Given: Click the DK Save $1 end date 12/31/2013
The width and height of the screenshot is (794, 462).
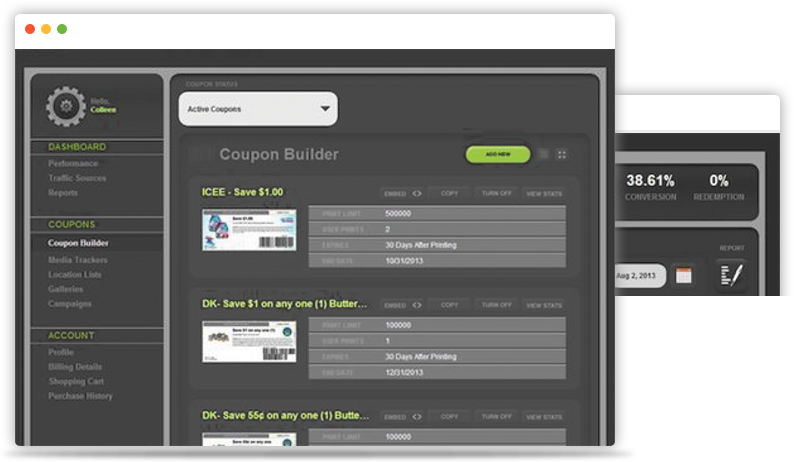Looking at the screenshot, I should coord(404,372).
